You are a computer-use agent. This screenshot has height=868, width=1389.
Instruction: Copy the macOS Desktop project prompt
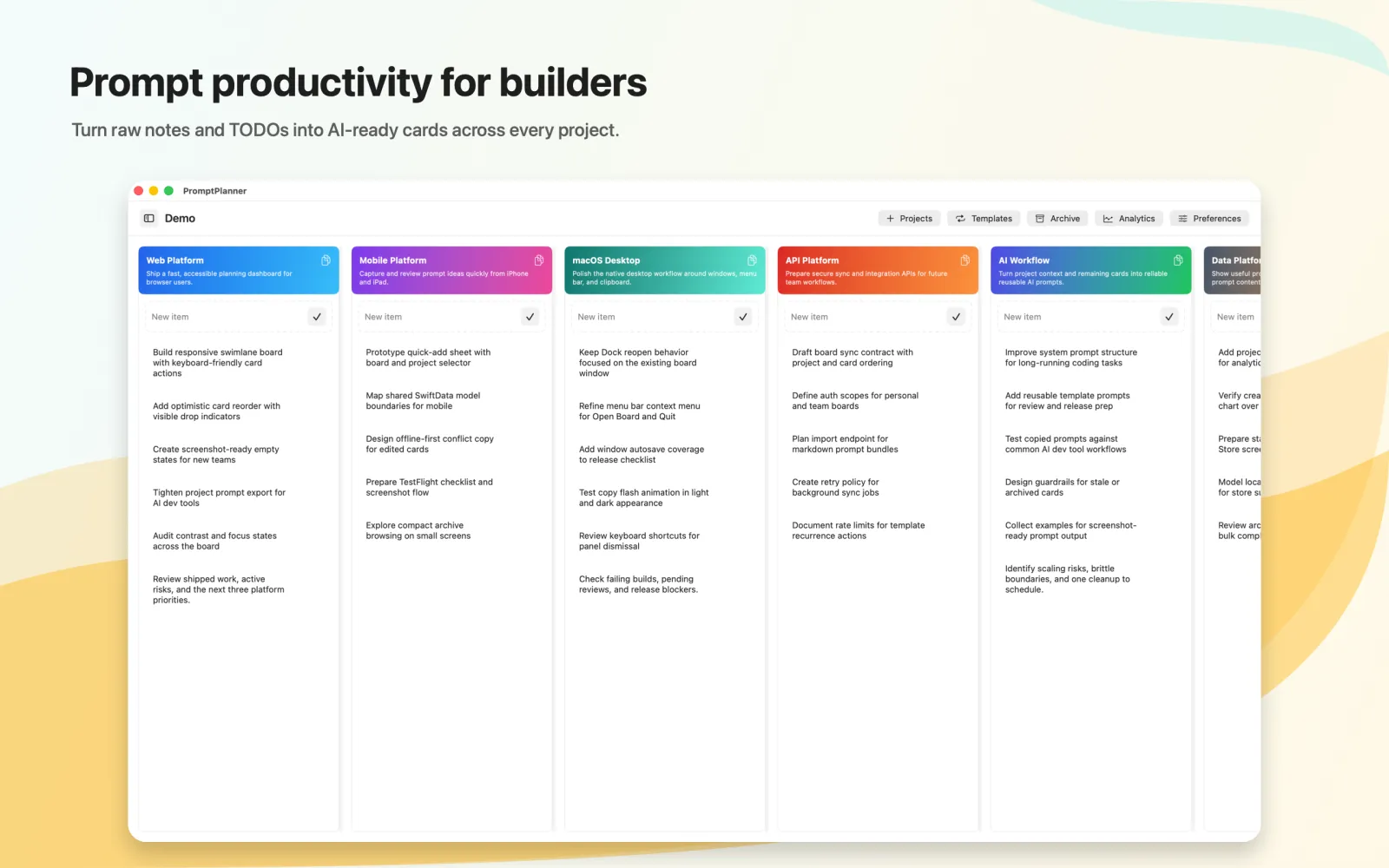[752, 260]
